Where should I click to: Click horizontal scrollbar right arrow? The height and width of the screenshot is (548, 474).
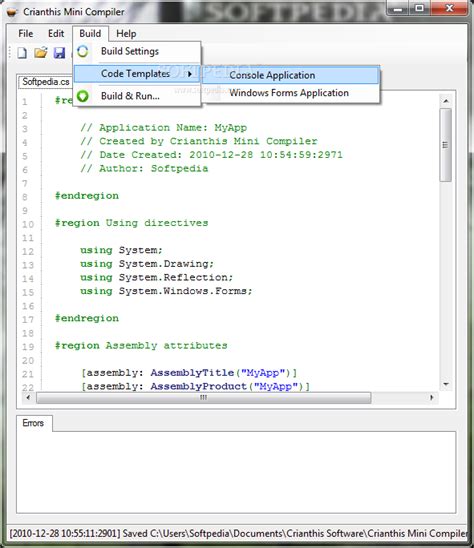(432, 397)
